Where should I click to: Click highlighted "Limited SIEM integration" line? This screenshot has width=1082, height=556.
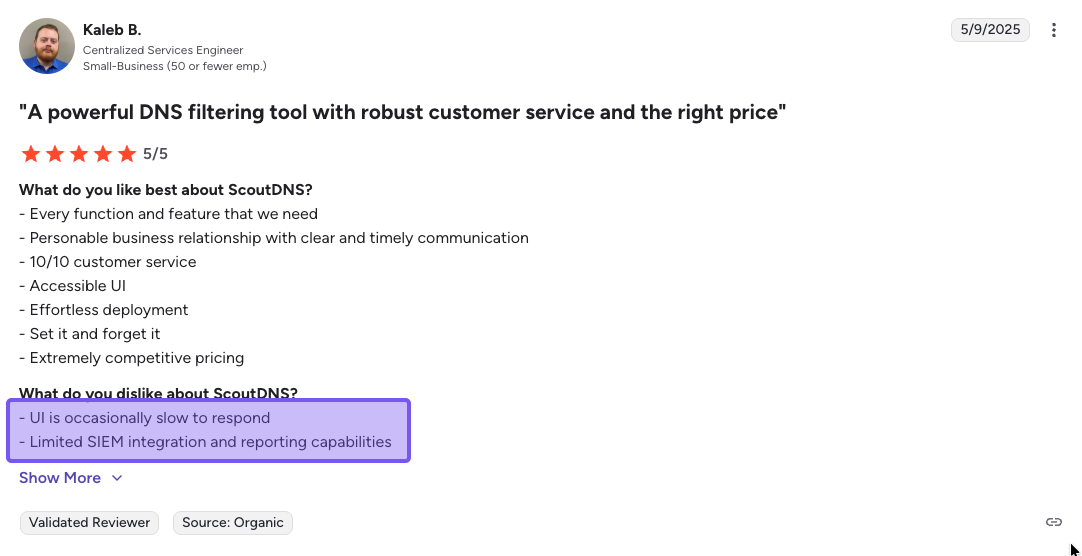205,442
